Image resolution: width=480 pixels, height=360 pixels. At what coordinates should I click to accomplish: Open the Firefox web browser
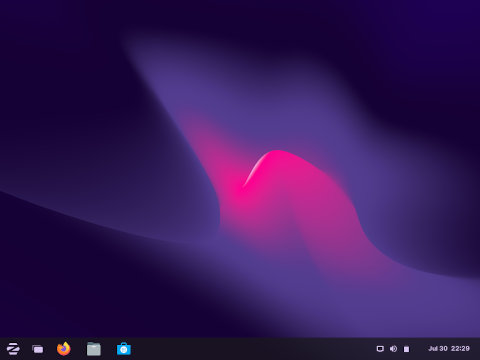[x=64, y=349]
